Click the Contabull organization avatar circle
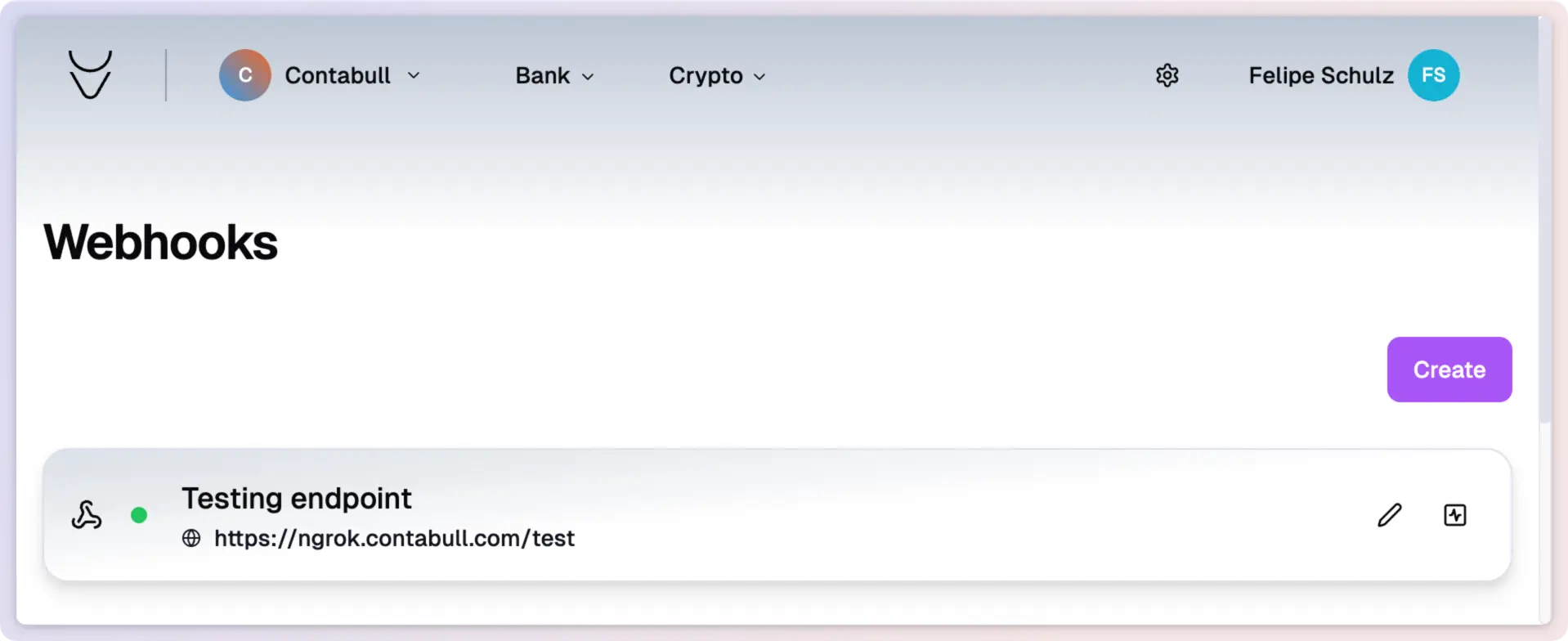1568x641 pixels. (244, 75)
